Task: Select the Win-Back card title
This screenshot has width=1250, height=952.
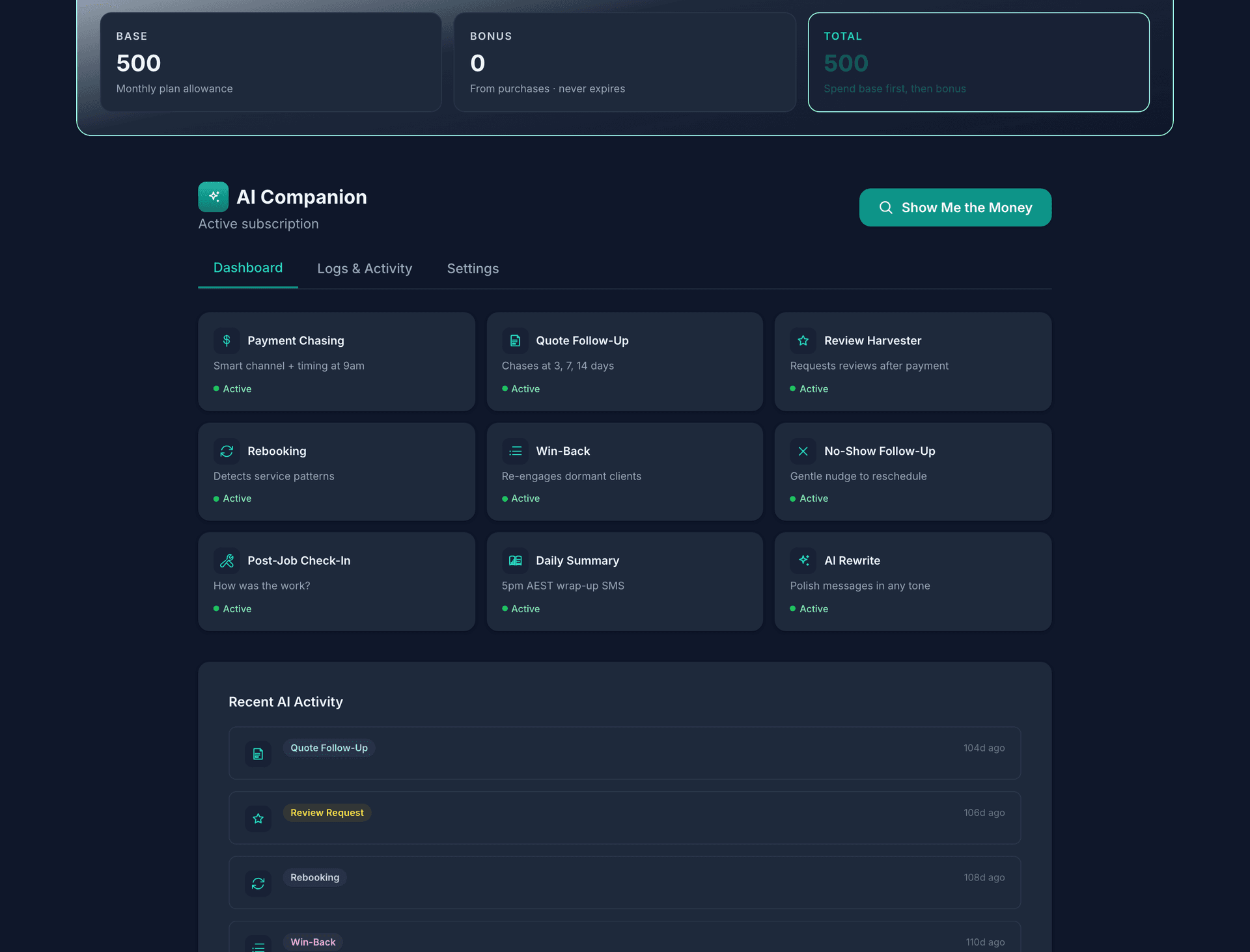Action: click(562, 451)
